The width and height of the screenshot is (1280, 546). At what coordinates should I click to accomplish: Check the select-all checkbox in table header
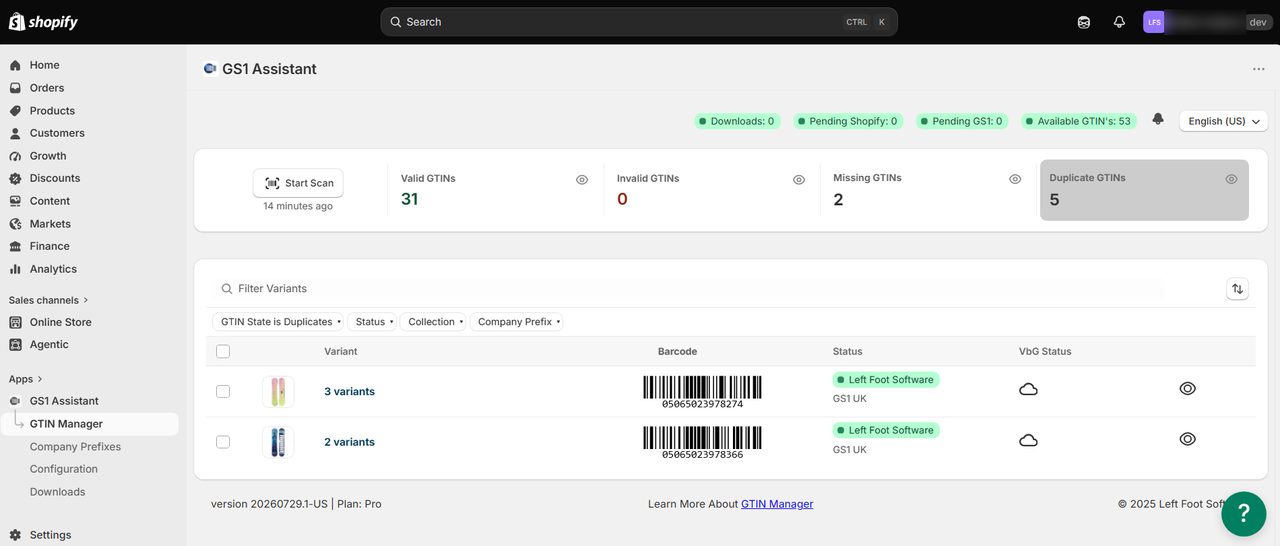click(x=223, y=351)
